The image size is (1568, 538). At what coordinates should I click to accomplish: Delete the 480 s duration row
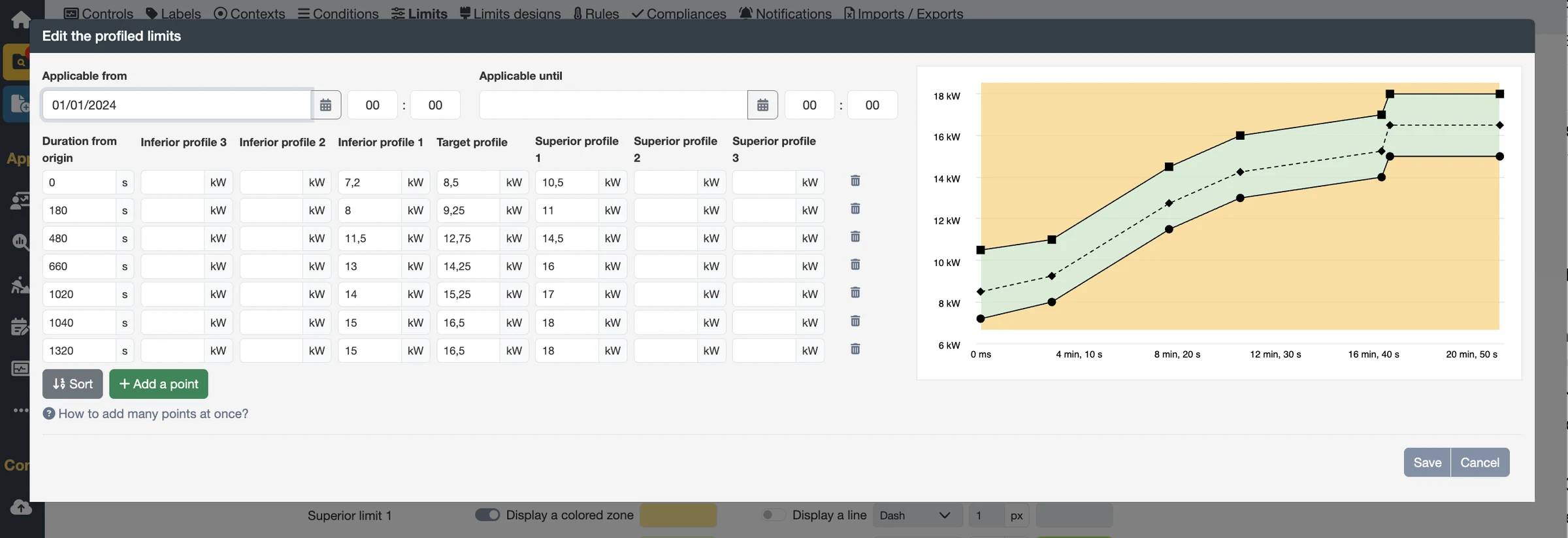pyautogui.click(x=855, y=237)
